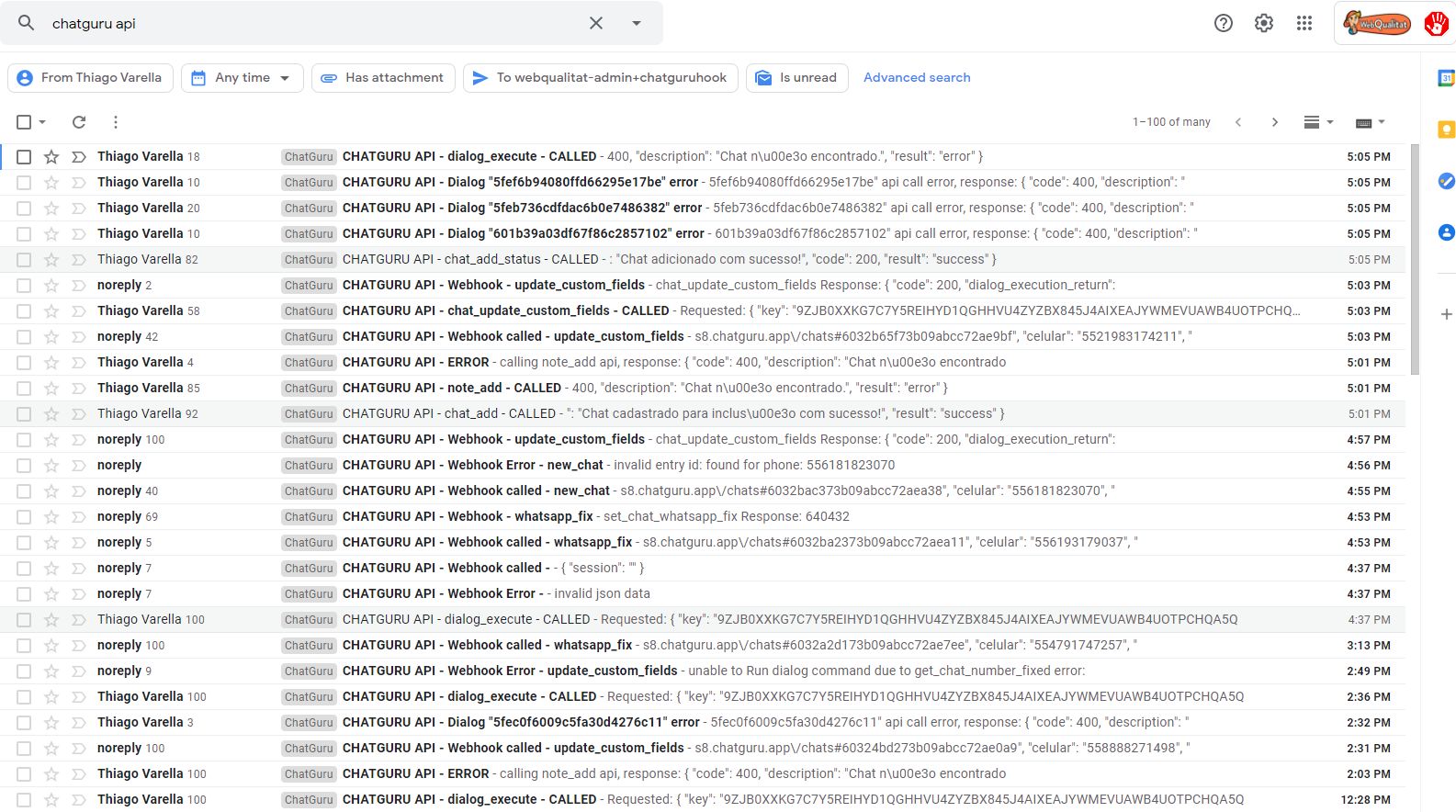Show search options dropdown arrow
The width and height of the screenshot is (1456, 812).
point(637,23)
